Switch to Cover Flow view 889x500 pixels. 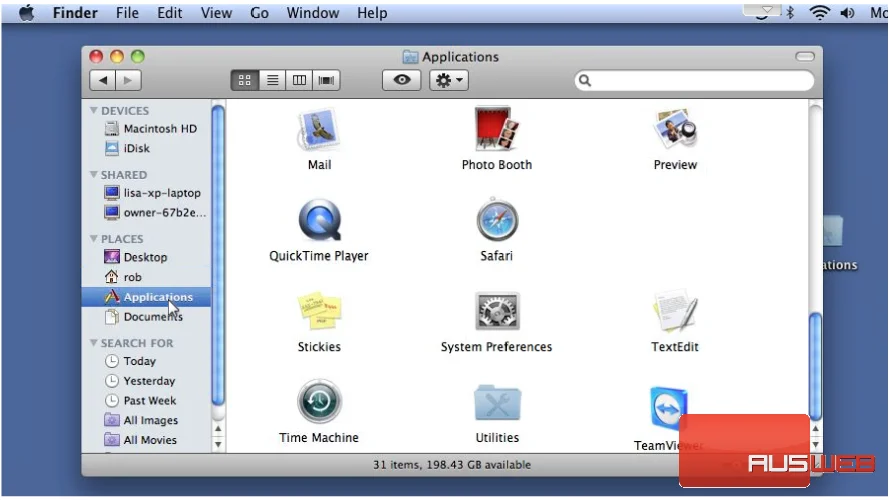[327, 80]
